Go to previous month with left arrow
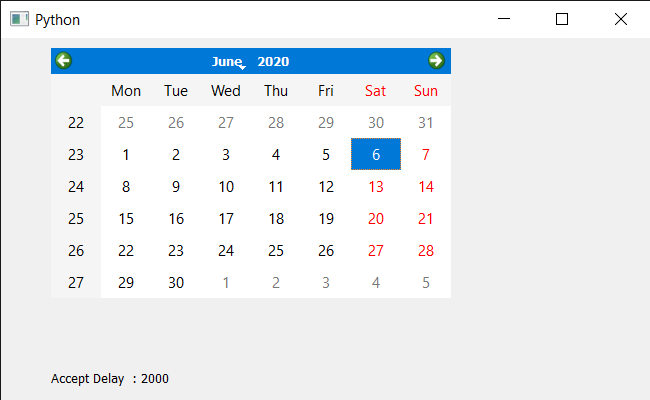This screenshot has width=650, height=400. pyautogui.click(x=64, y=61)
